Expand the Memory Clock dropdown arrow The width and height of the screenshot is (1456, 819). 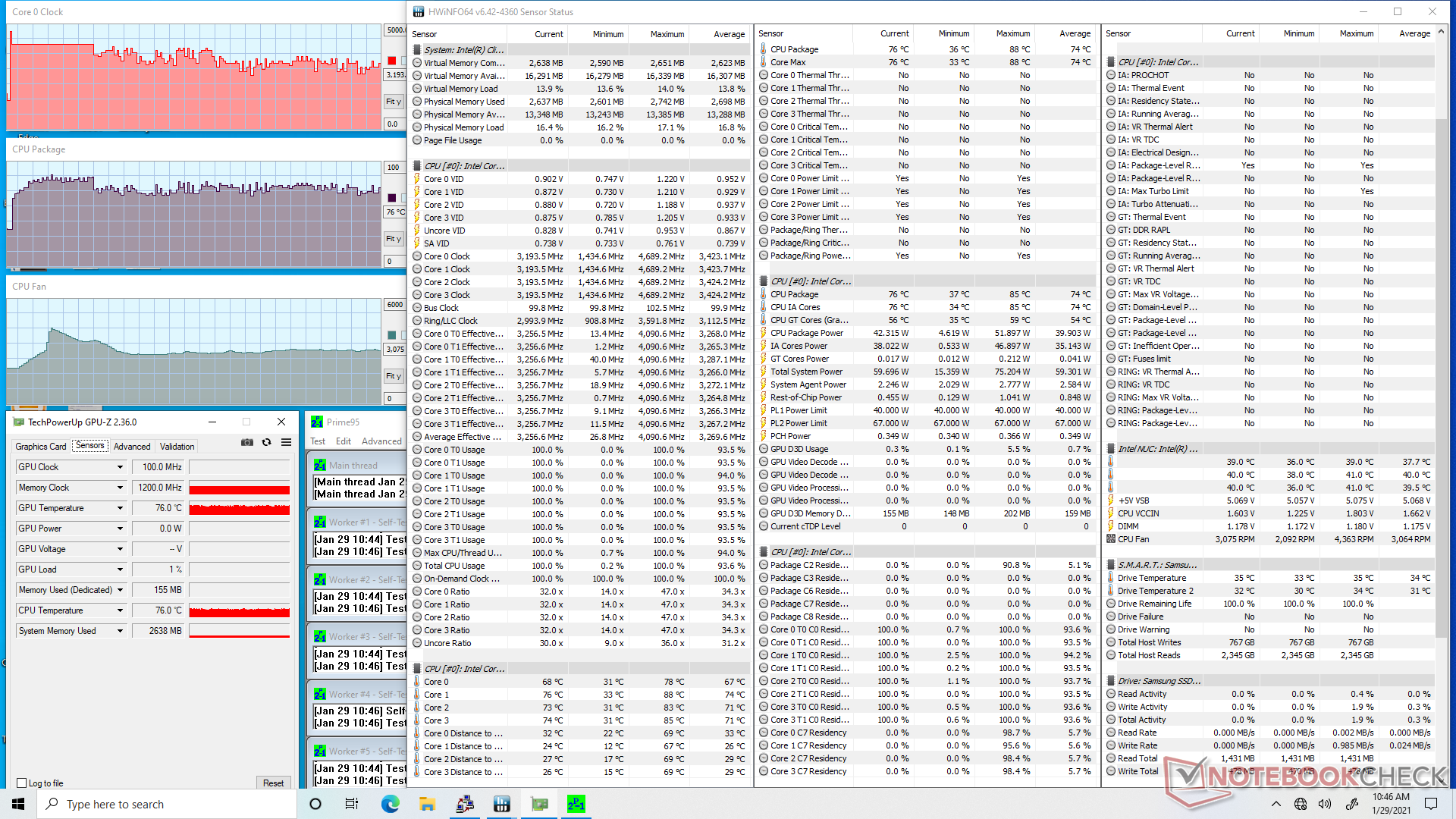point(120,488)
